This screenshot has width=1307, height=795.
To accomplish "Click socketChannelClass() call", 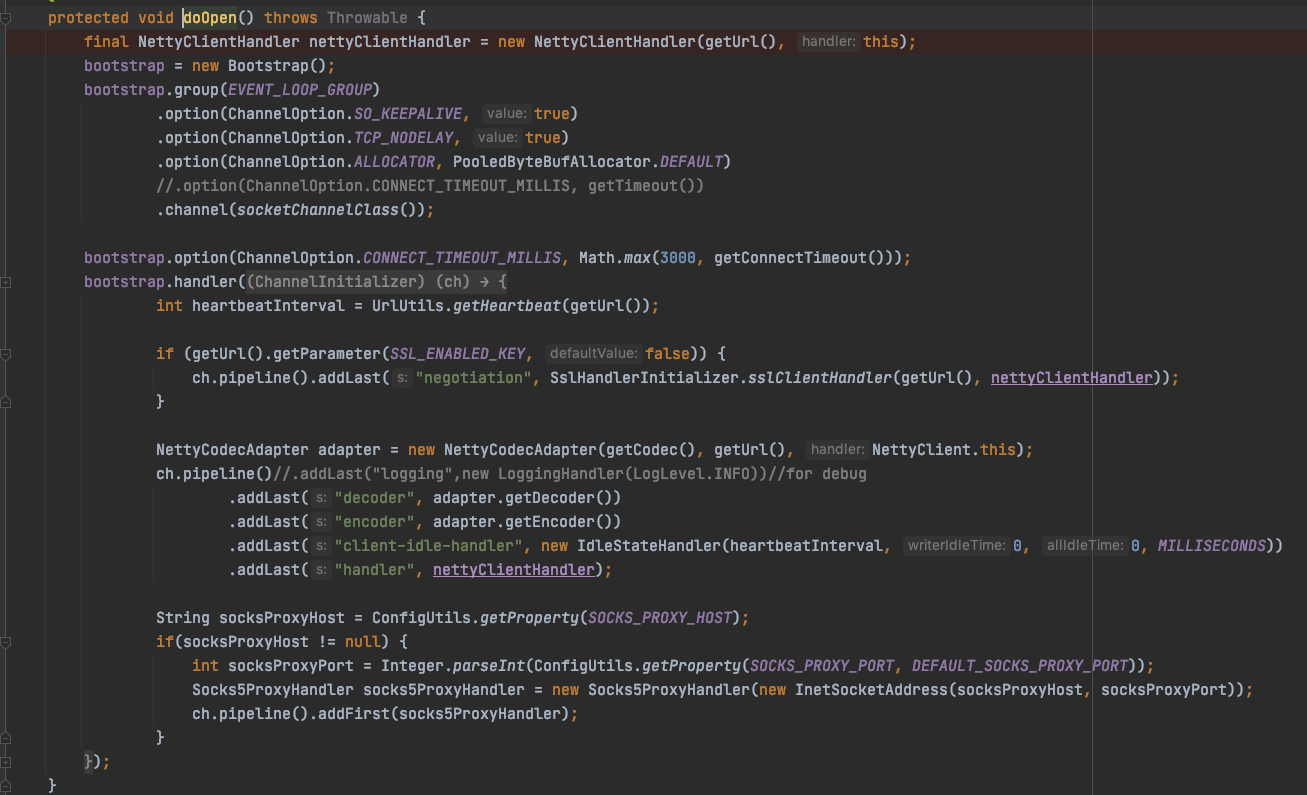I will coord(326,210).
